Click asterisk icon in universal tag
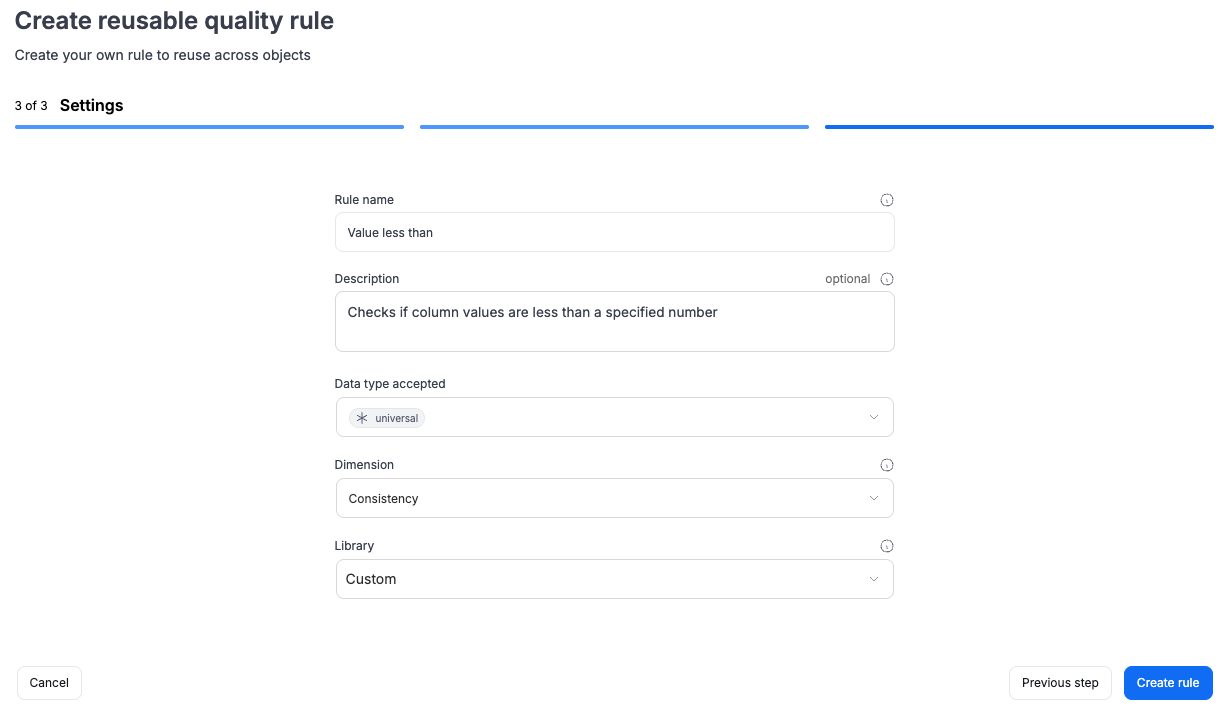Screen dimensions: 1229x713 click(362, 418)
